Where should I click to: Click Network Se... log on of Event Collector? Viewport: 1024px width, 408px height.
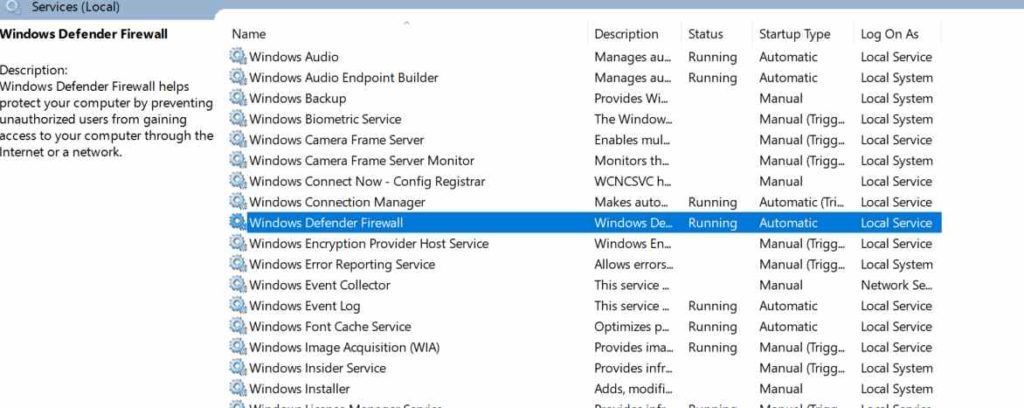(x=896, y=285)
